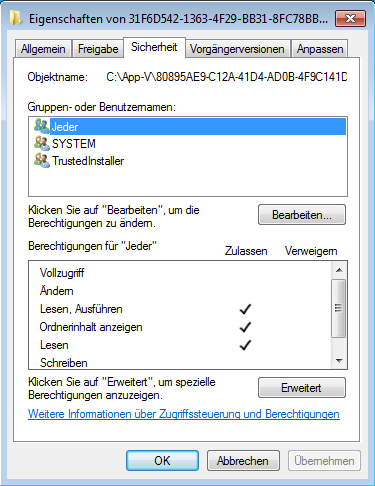Open the Erweitert special permissions
375x486 pixels.
302,388
